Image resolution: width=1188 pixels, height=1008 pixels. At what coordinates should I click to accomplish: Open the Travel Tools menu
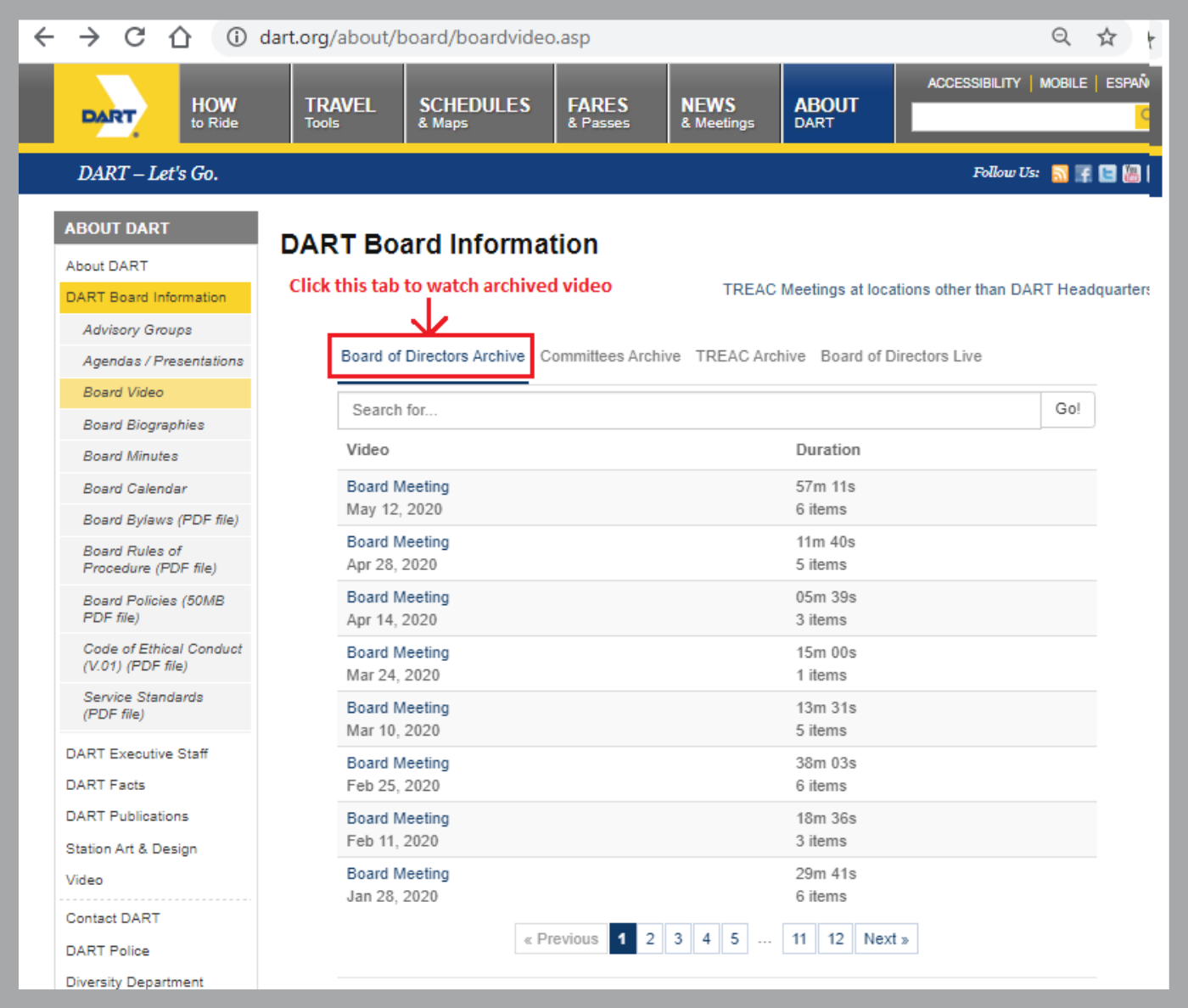click(348, 104)
